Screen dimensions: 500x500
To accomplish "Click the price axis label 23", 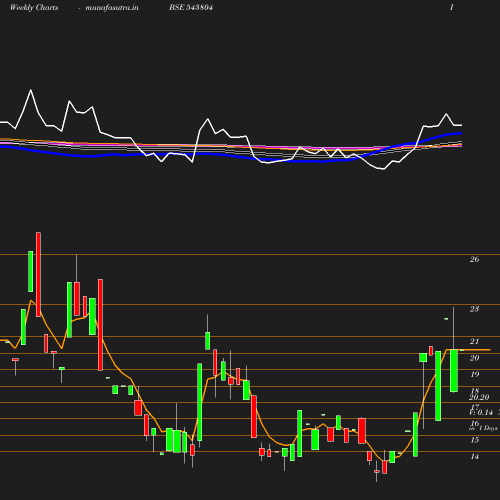I will pos(474,309).
